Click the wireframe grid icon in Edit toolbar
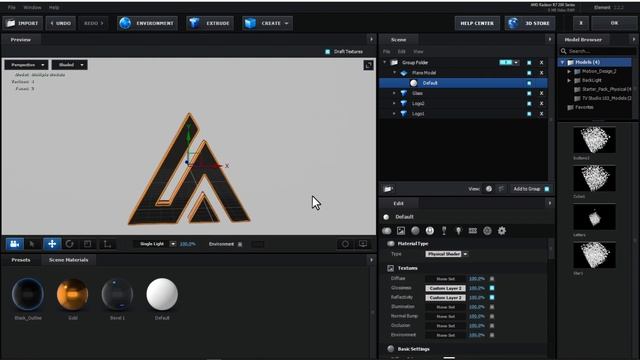This screenshot has width=640, height=360. click(x=473, y=231)
